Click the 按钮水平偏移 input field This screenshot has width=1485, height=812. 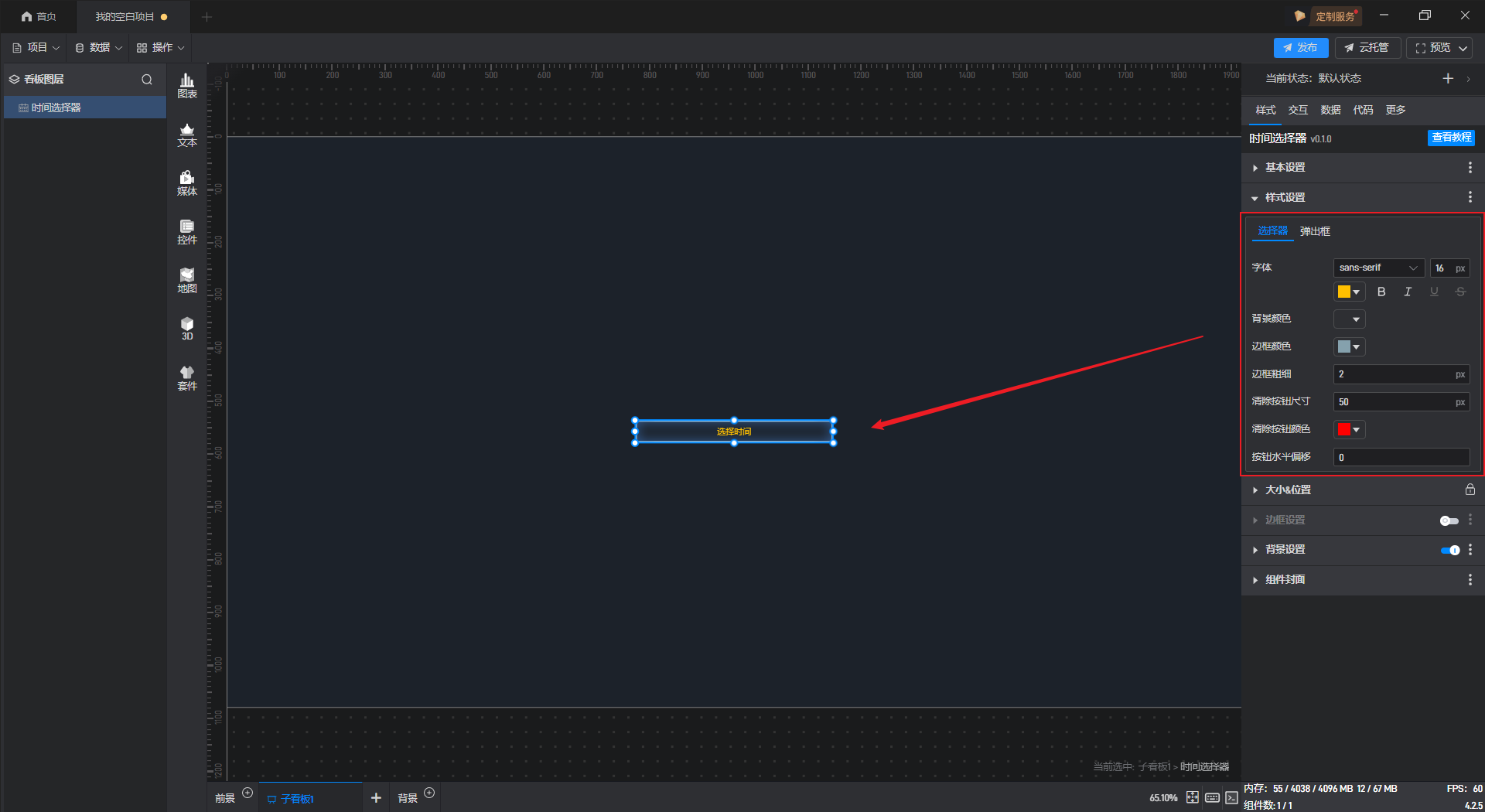[x=1401, y=457]
